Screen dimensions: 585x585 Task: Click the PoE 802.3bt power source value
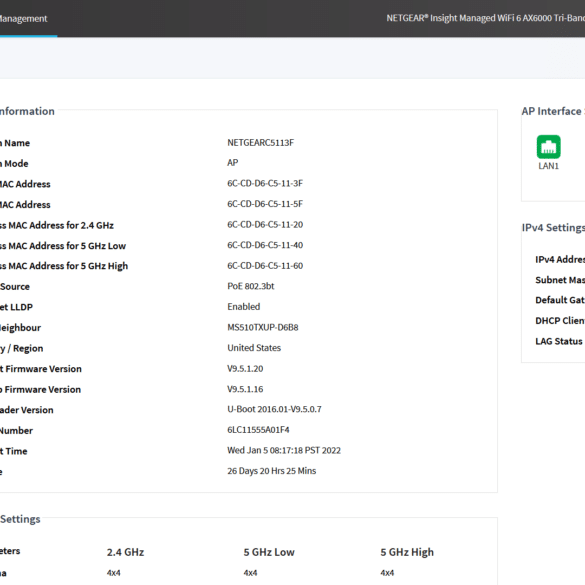click(251, 286)
